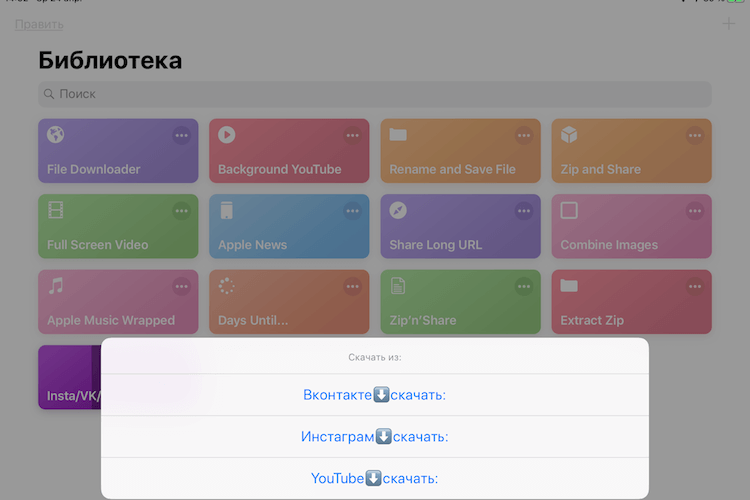Click spinner icon on Days Until...
Viewport: 750px width, 500px height.
[x=227, y=286]
